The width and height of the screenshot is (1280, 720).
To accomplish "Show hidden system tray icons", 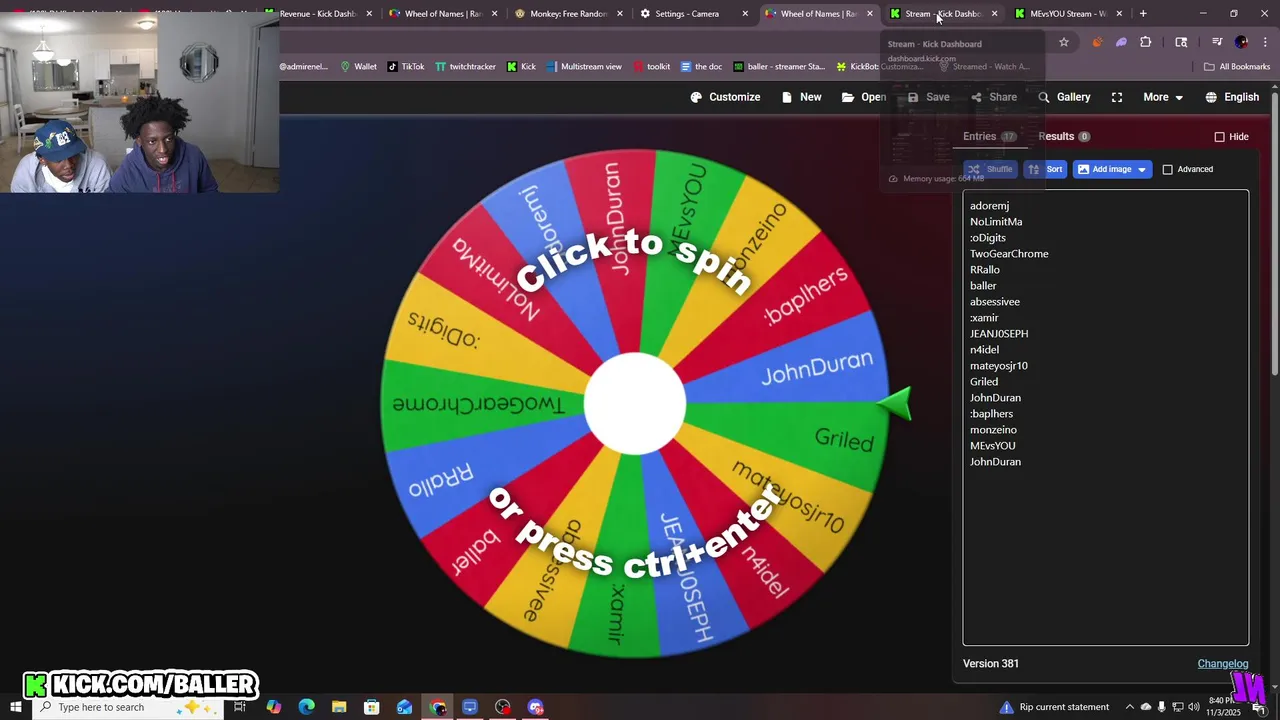I will coord(1130,707).
